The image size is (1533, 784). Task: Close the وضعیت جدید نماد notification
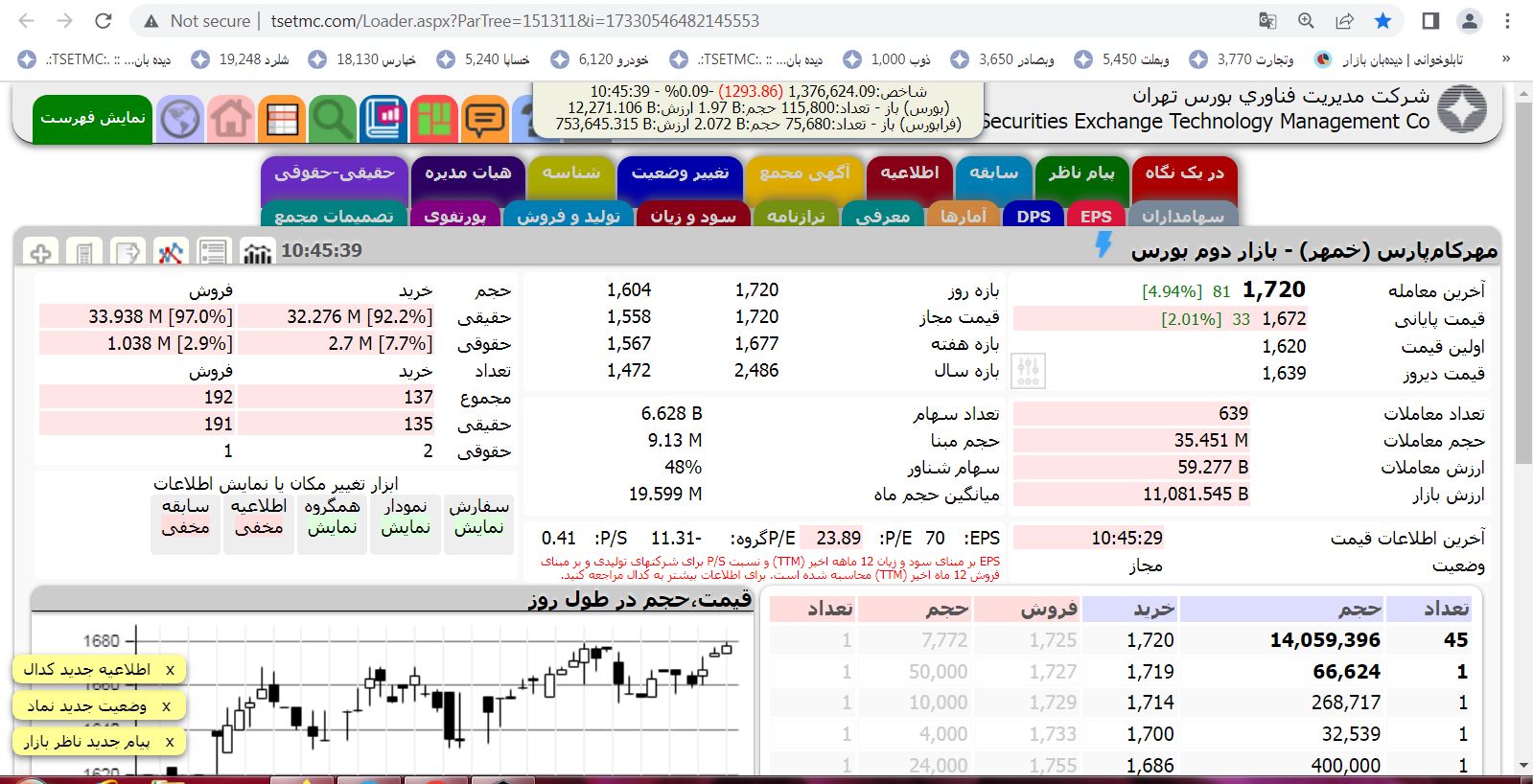tap(166, 706)
